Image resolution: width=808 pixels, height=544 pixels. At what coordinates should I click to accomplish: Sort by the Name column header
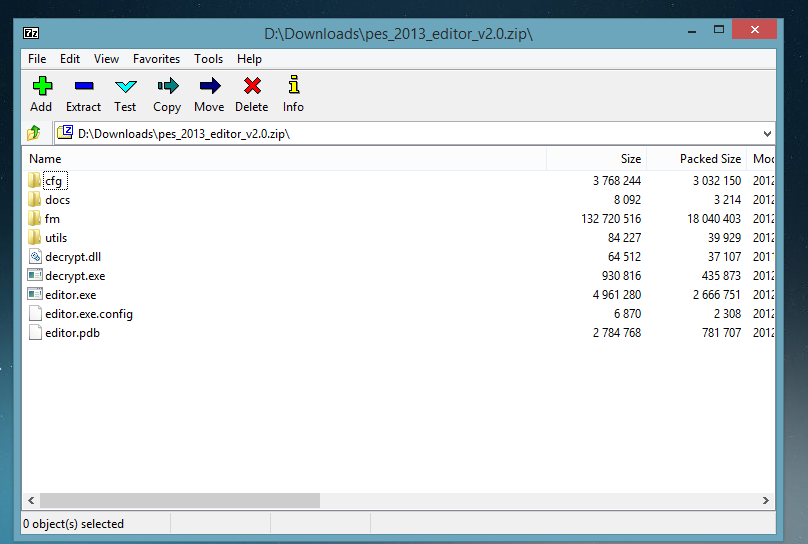click(284, 159)
